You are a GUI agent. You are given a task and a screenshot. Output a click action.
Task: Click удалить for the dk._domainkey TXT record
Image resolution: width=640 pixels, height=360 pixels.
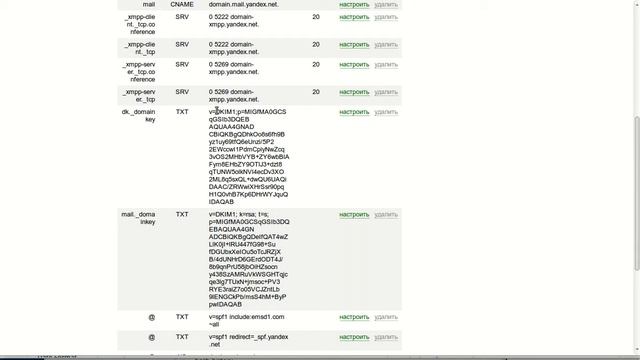(386, 112)
